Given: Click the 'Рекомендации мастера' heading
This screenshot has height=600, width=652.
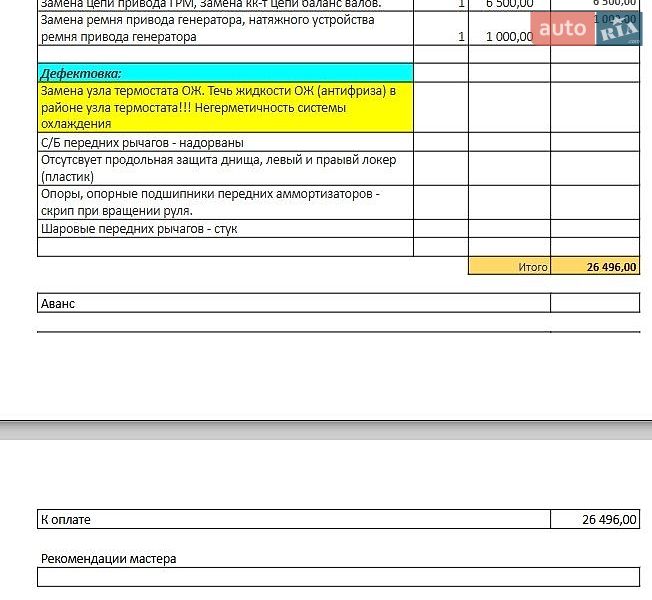Looking at the screenshot, I should pyautogui.click(x=109, y=558).
